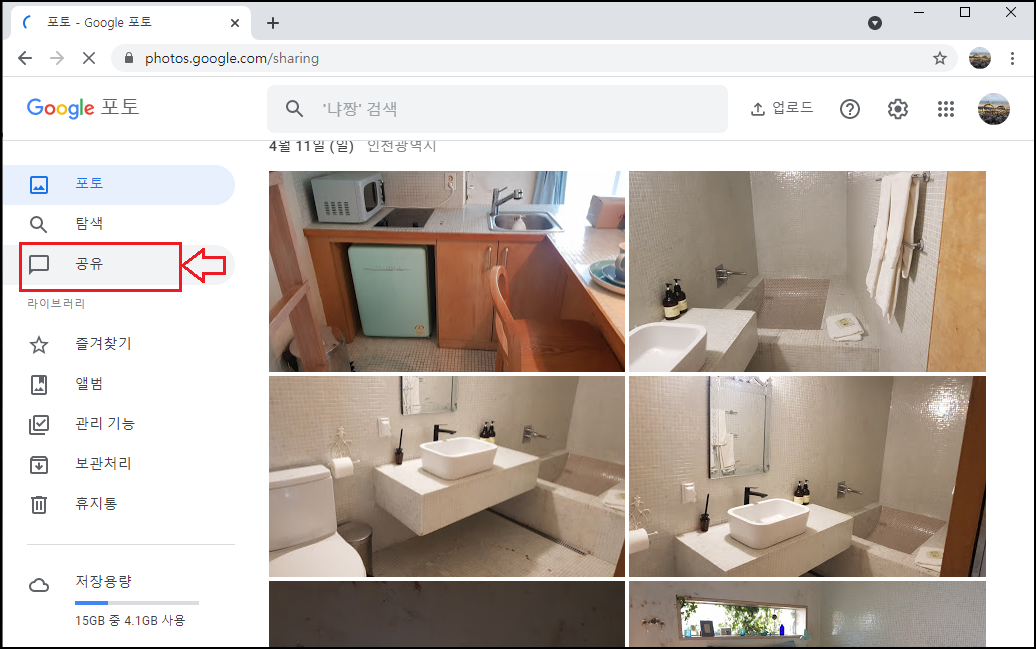The height and width of the screenshot is (649, 1036).
Task: Click the 라이브러리 section label
Action: [56, 304]
